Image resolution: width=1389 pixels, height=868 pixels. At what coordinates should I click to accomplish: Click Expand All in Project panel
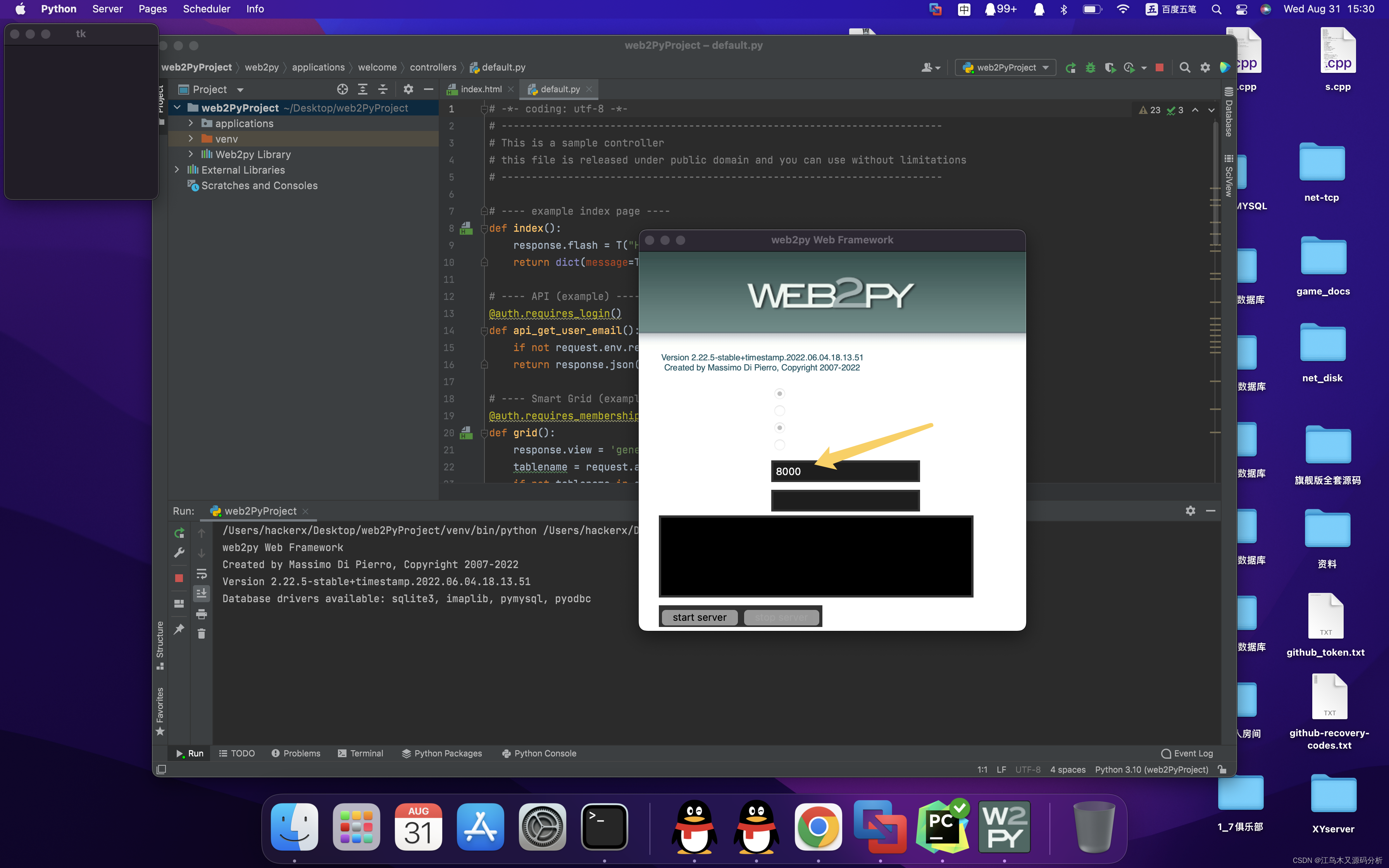(363, 89)
